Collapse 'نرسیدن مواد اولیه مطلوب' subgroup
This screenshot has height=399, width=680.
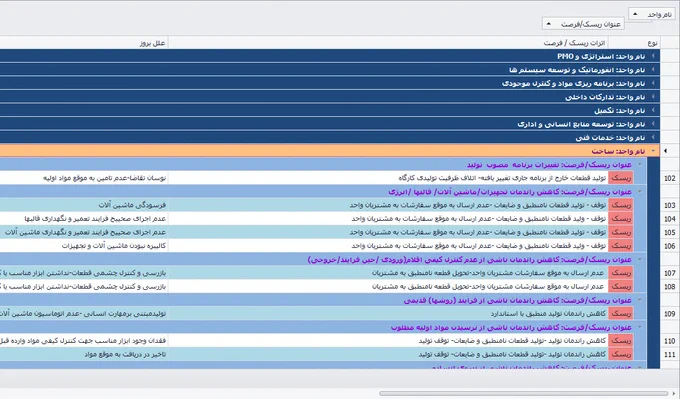[639, 327]
